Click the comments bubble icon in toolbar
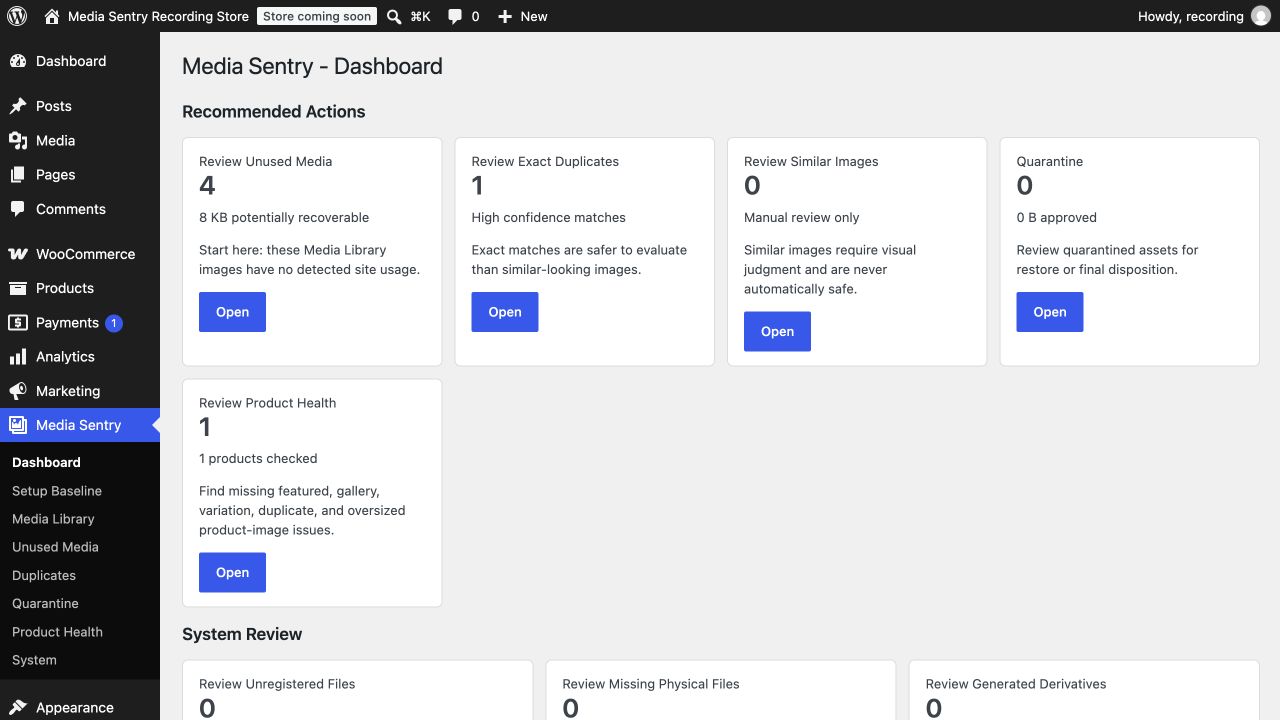This screenshot has height=720, width=1280. click(455, 16)
